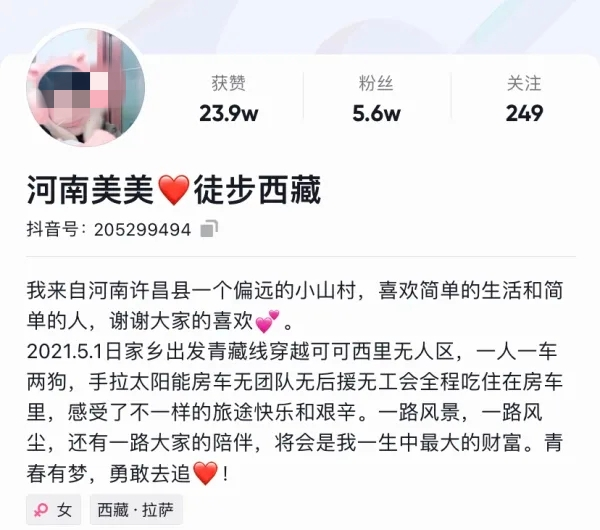Image resolution: width=600 pixels, height=530 pixels.
Task: Open the pixelated profile avatar photo
Action: click(85, 87)
